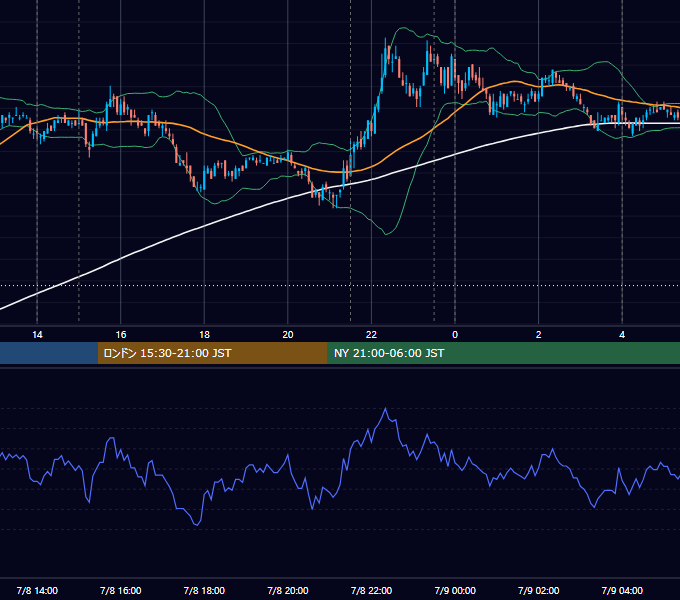Click the highest candle wick after 22:00

[386, 39]
